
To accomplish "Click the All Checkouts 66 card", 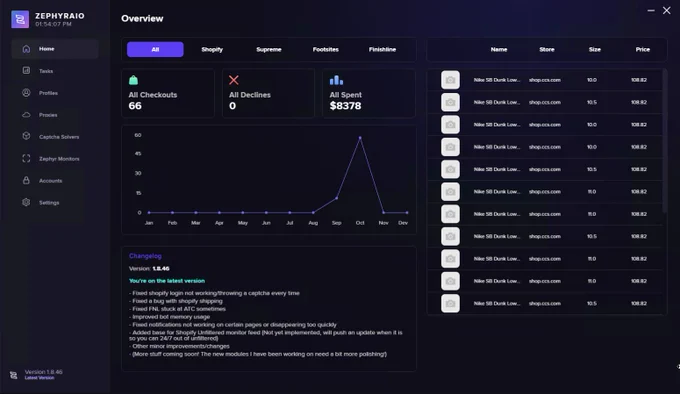I will 168,93.
